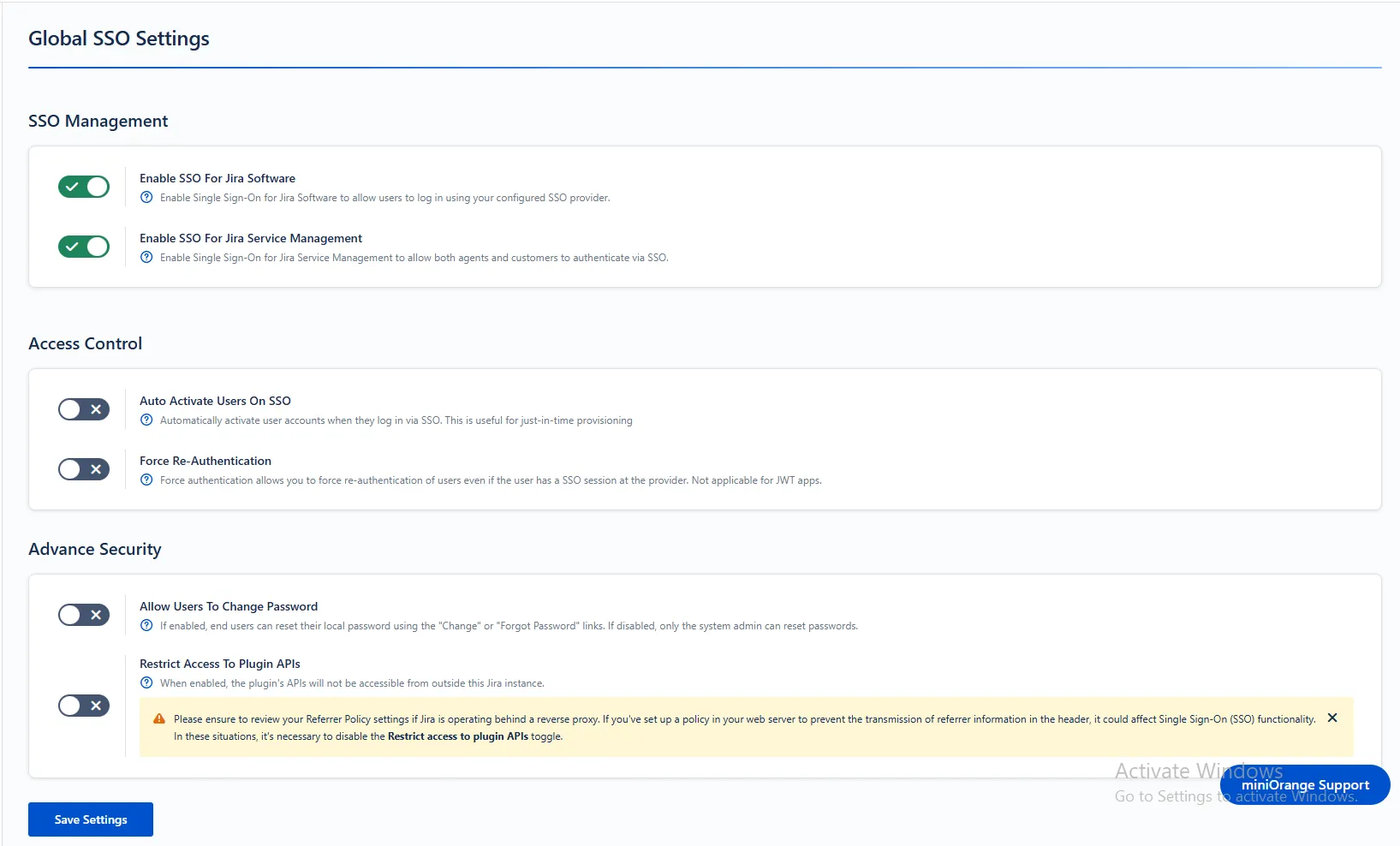Click help icon beside Jira Service Management description
This screenshot has height=846, width=1400.
146,258
